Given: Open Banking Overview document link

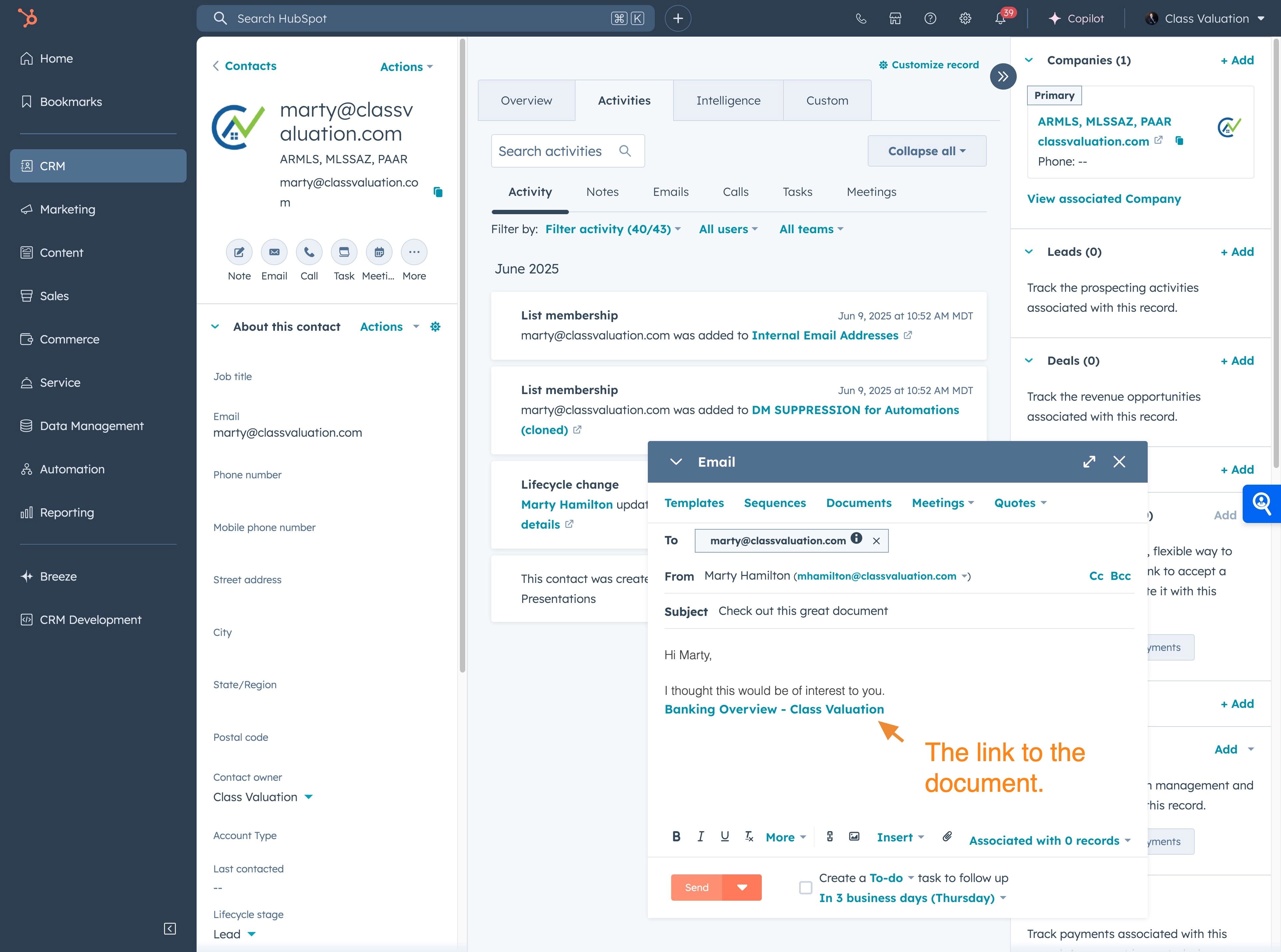Looking at the screenshot, I should [774, 710].
